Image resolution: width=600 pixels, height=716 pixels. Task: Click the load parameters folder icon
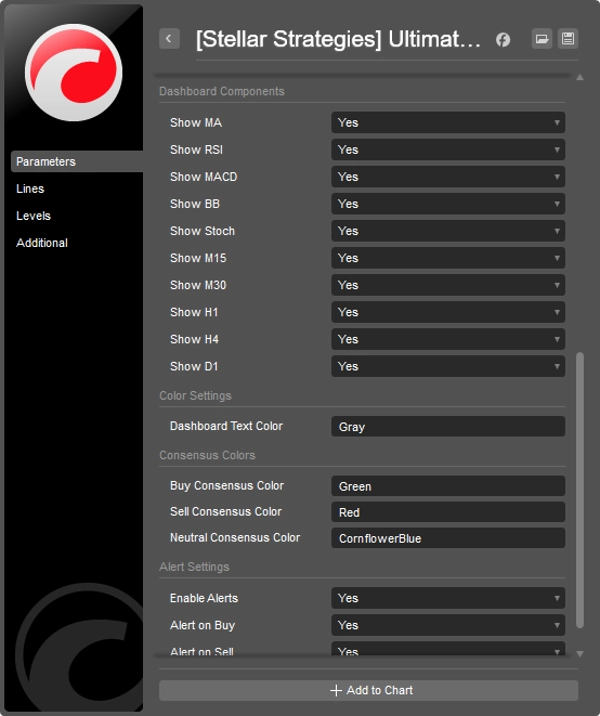pyautogui.click(x=541, y=39)
